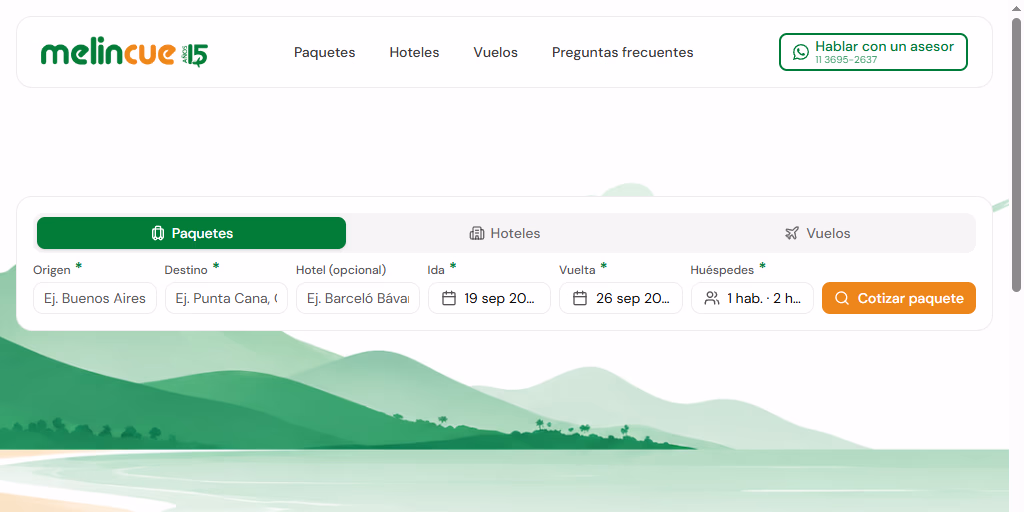Screen dimensions: 1024x512
Task: Open the Vuelta date picker
Action: pos(620,298)
